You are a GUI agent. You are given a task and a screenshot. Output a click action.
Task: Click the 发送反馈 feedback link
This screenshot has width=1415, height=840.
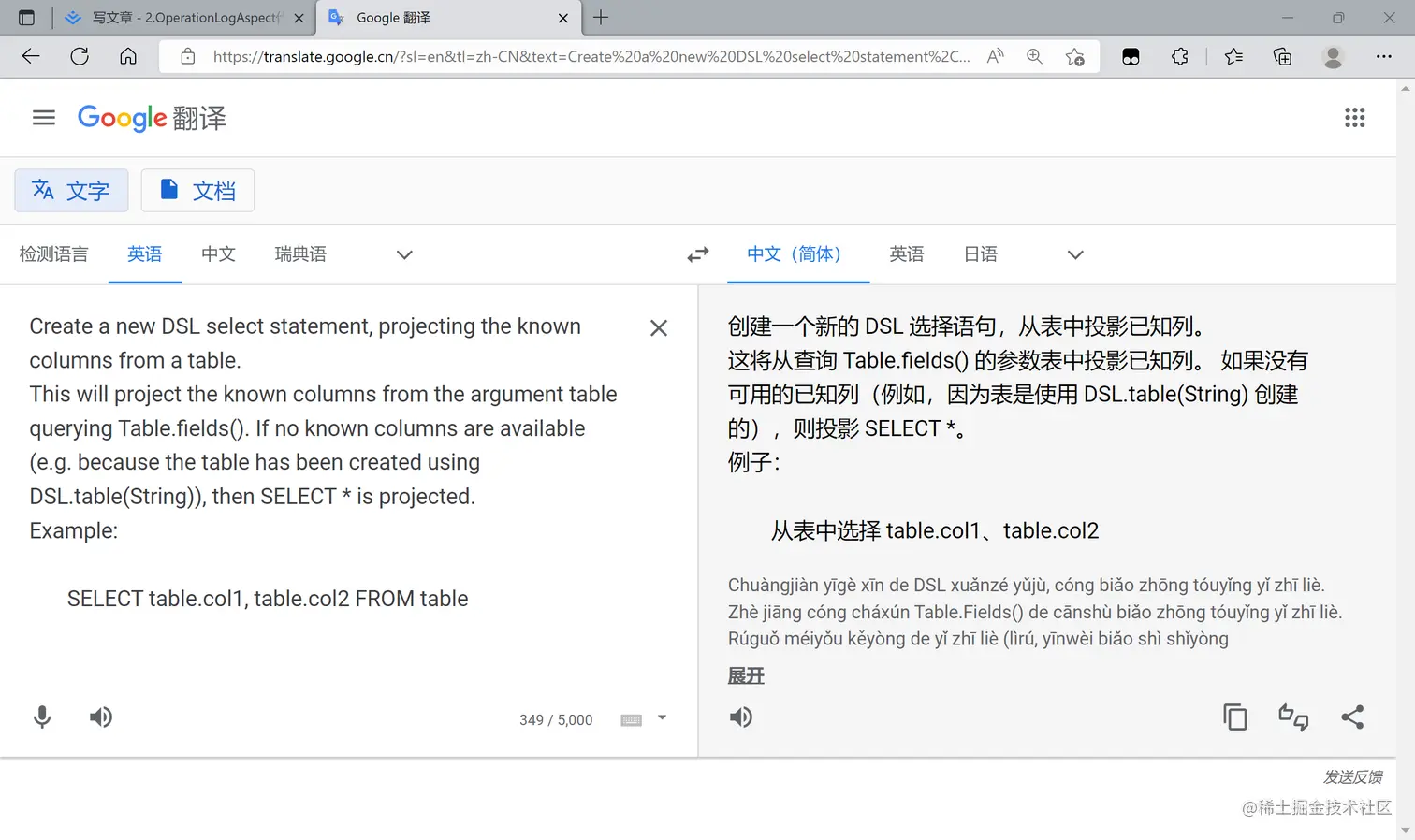[x=1353, y=777]
